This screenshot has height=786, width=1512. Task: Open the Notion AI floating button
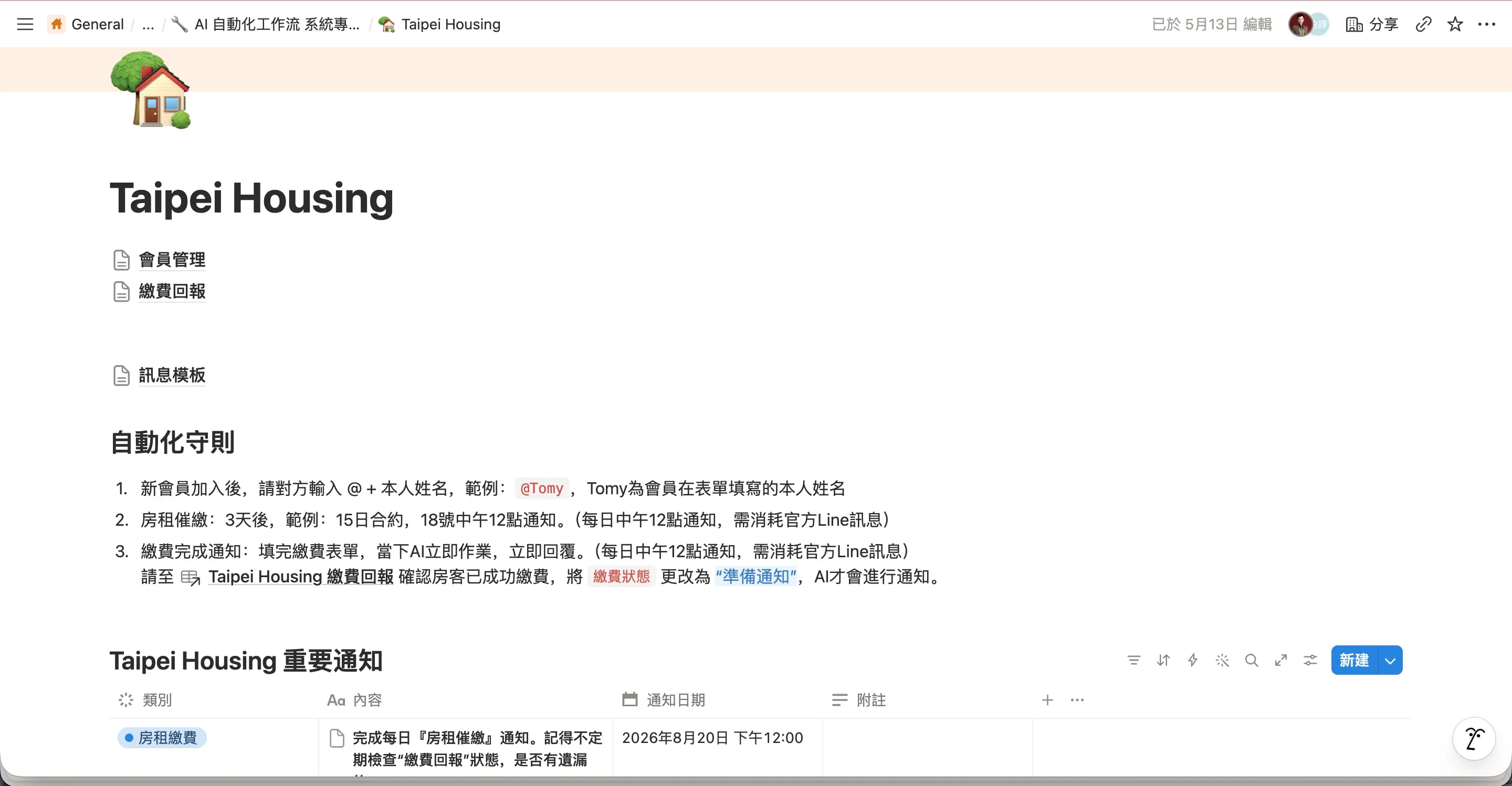(1474, 738)
